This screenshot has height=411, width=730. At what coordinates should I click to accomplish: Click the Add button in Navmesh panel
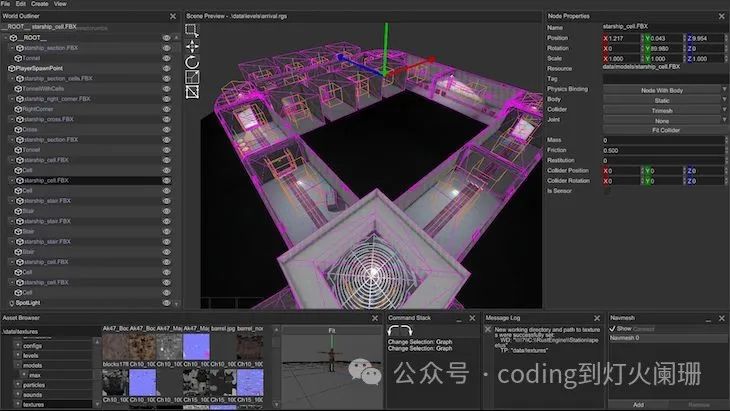[637, 405]
